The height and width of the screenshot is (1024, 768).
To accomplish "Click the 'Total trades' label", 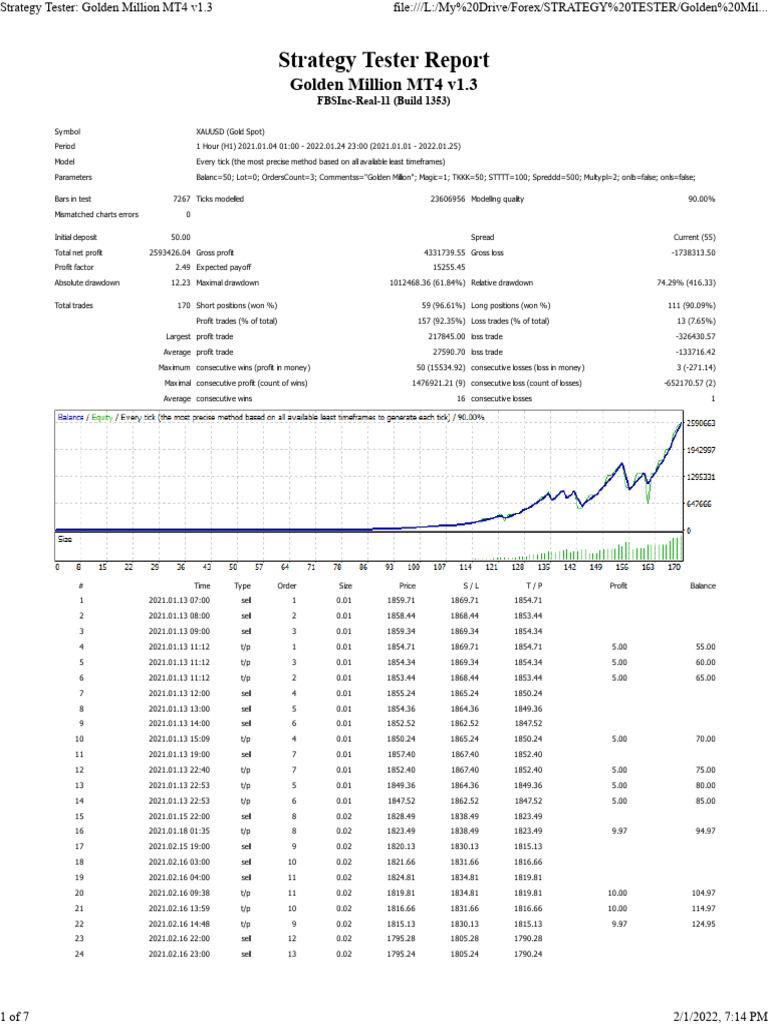I will pyautogui.click(x=74, y=306).
